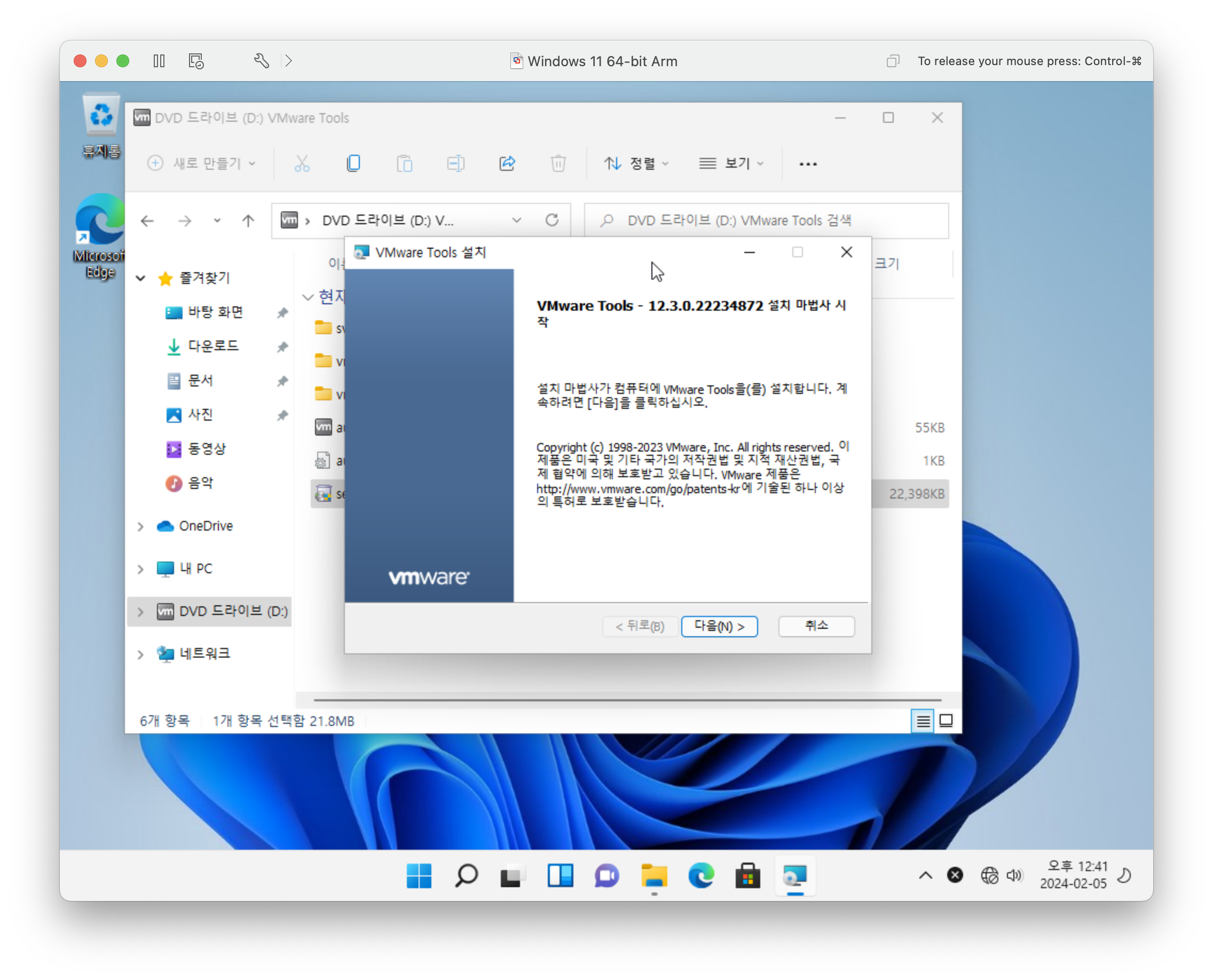This screenshot has width=1213, height=980.
Task: Switch to large icons view toggle
Action: [x=946, y=721]
